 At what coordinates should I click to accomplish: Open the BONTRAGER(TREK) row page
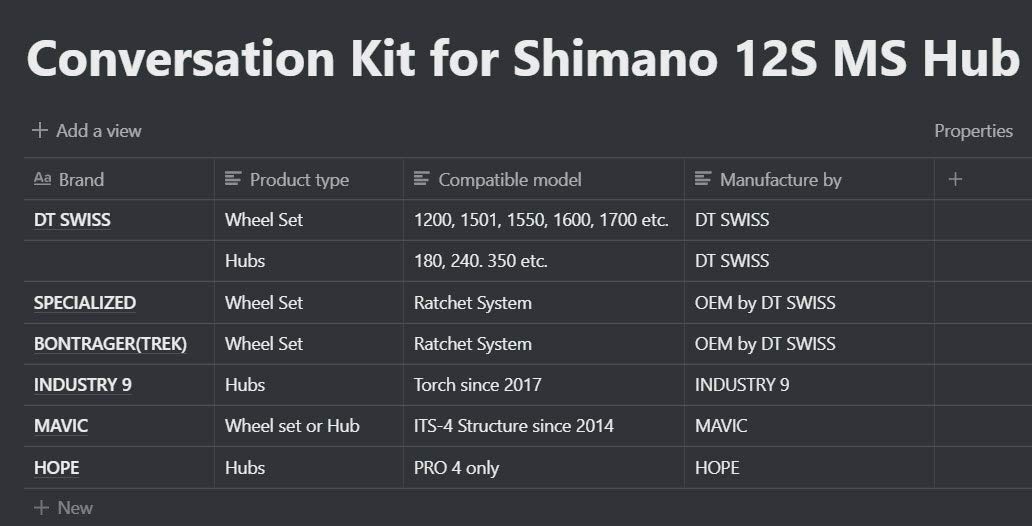tap(110, 344)
